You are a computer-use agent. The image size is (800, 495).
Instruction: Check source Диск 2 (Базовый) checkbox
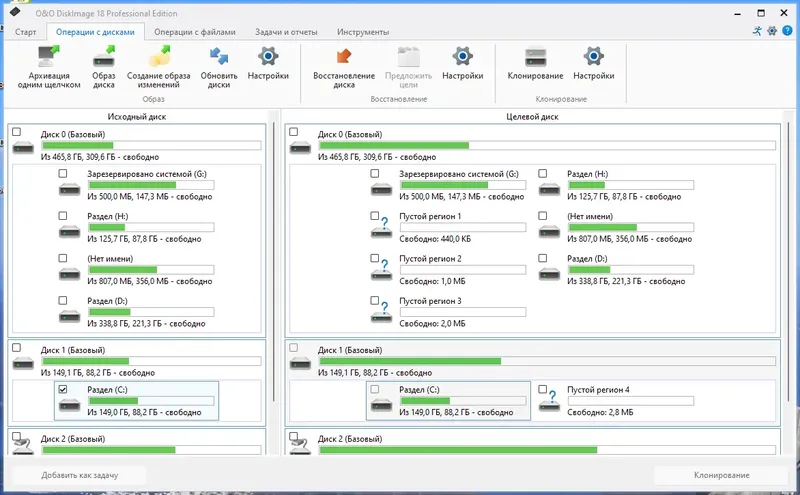pyautogui.click(x=16, y=436)
